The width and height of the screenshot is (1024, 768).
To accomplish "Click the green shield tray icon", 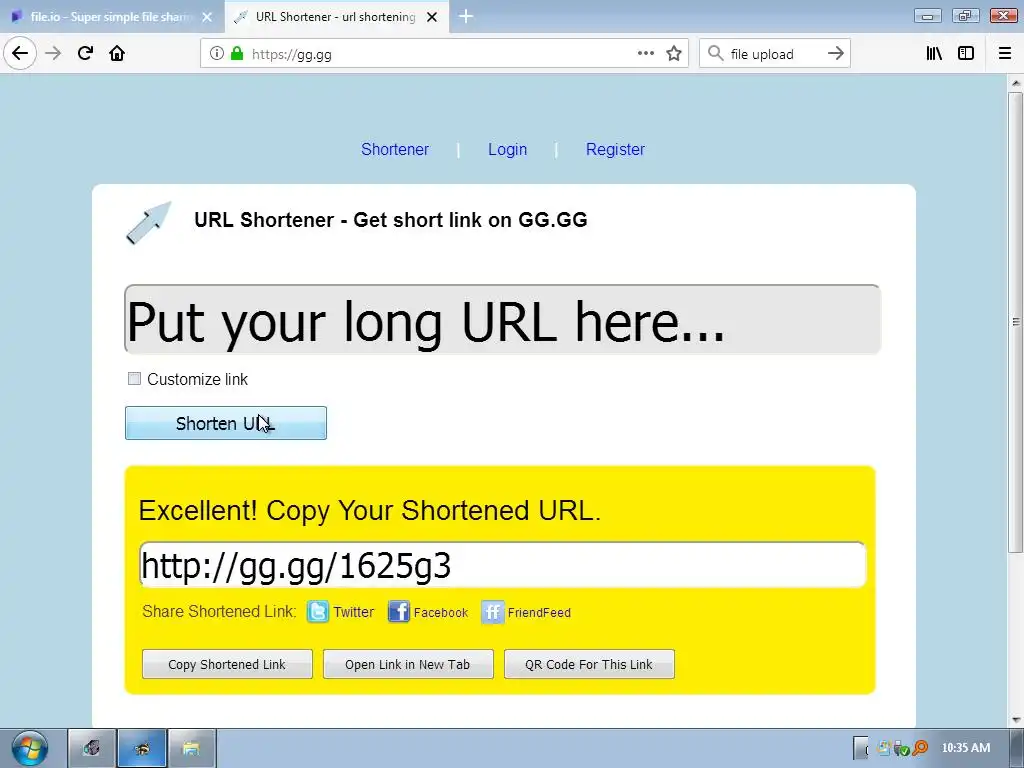I will [x=904, y=749].
